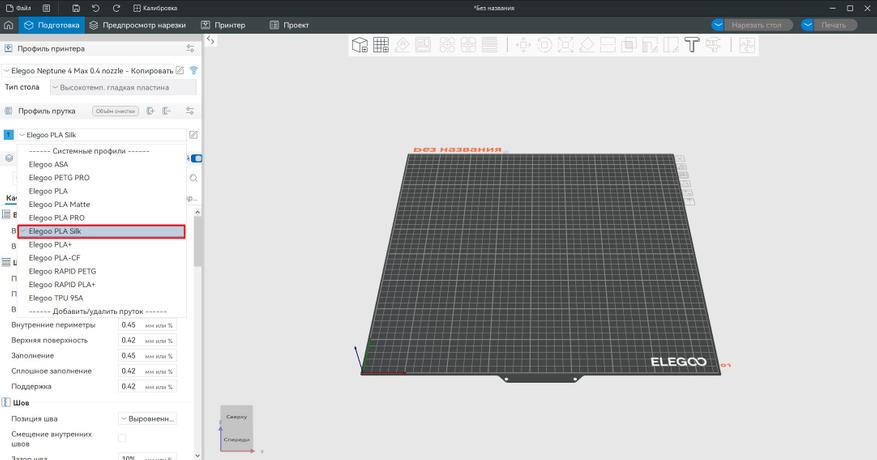
Task: Click the edit printer preset icon
Action: point(180,71)
